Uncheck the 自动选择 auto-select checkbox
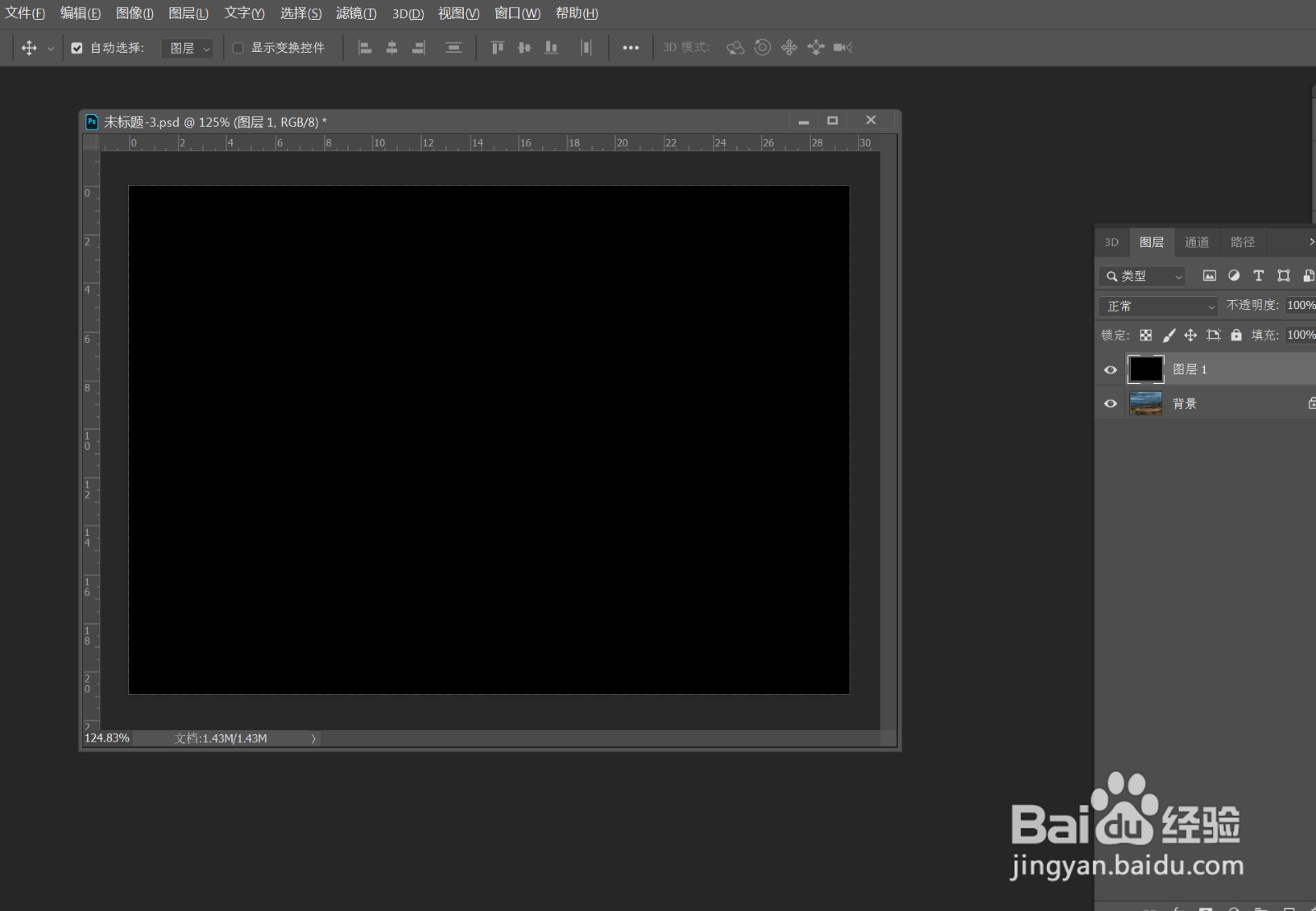1316x911 pixels. point(76,48)
